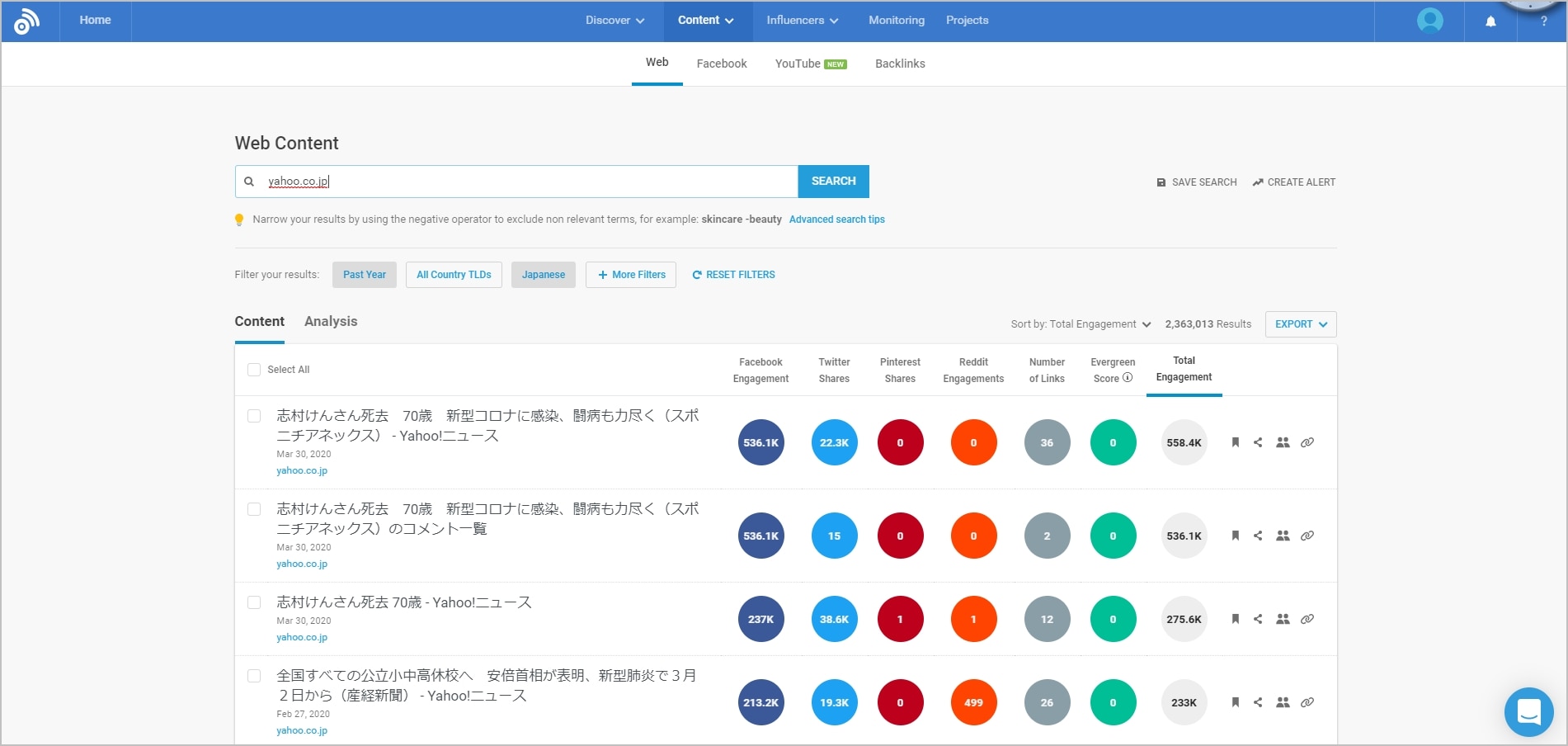Bookmark the 233K engagement article
The width and height of the screenshot is (1568, 746).
pyautogui.click(x=1236, y=702)
